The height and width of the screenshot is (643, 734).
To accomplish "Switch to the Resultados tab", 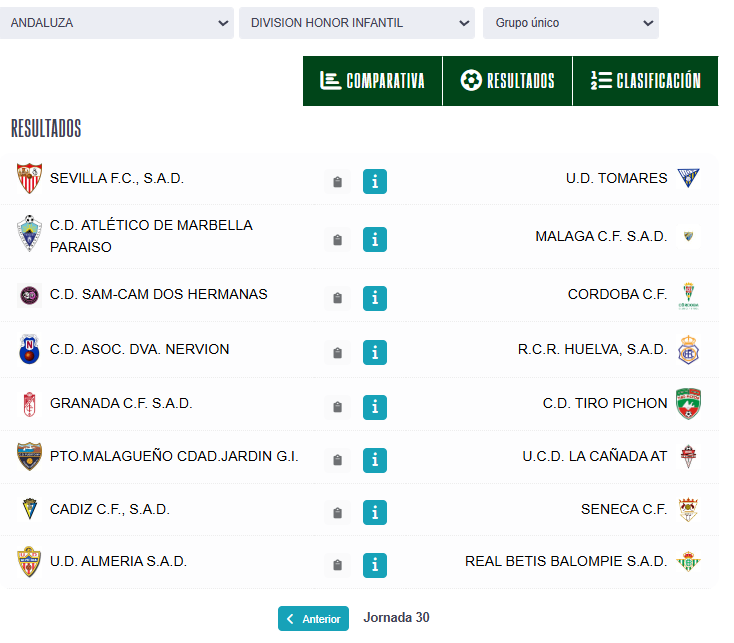I will [507, 81].
